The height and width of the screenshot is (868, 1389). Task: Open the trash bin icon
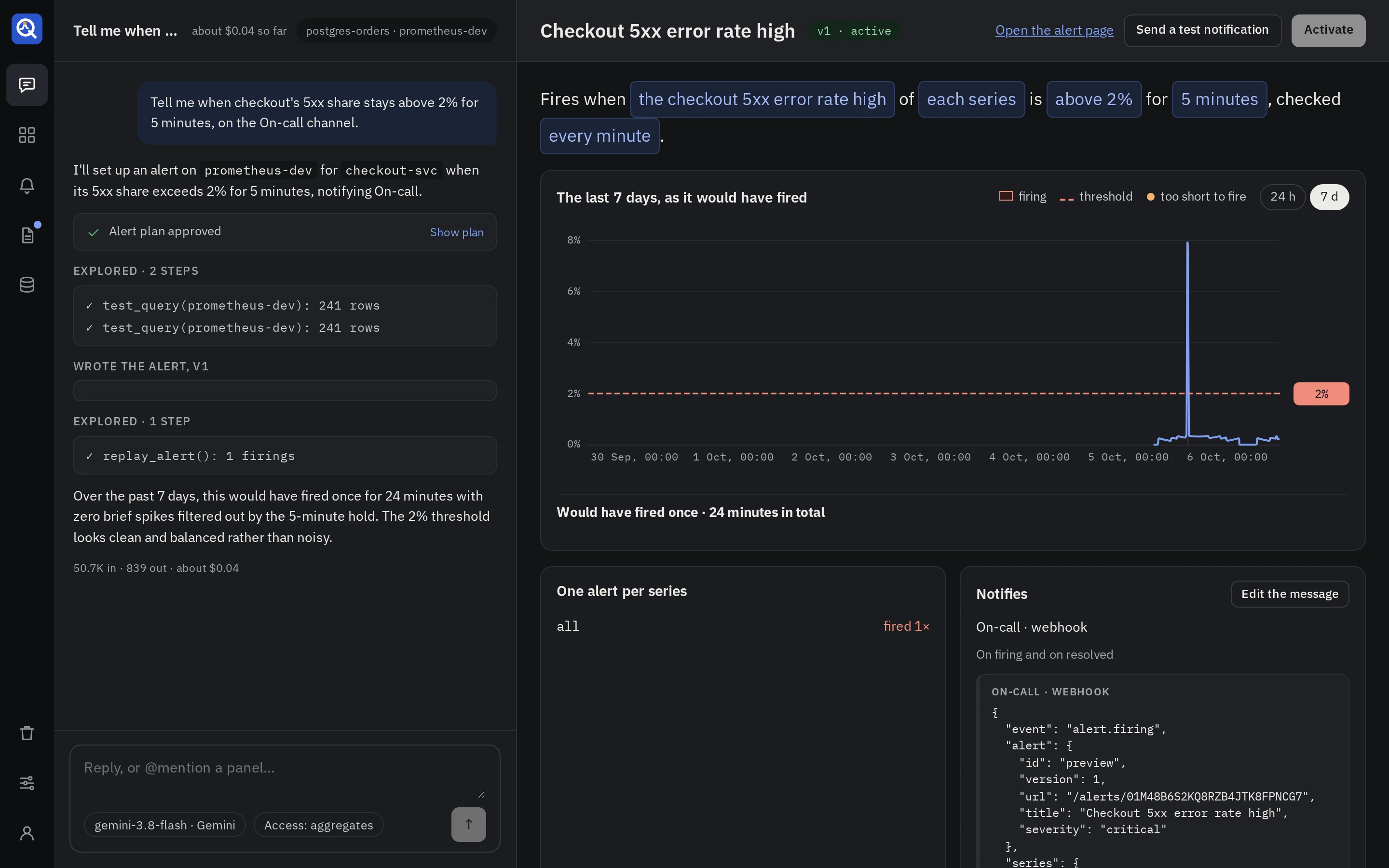(27, 733)
